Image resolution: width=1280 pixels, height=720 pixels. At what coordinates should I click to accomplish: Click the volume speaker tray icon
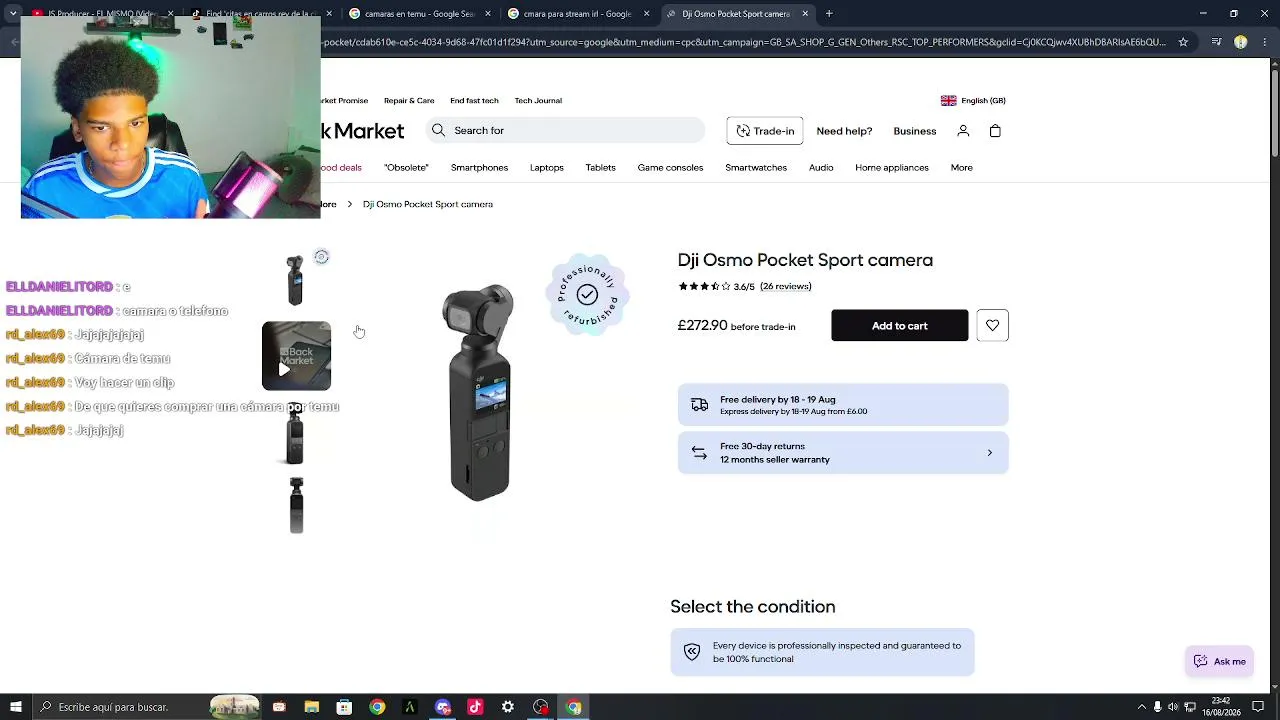coord(1173,707)
